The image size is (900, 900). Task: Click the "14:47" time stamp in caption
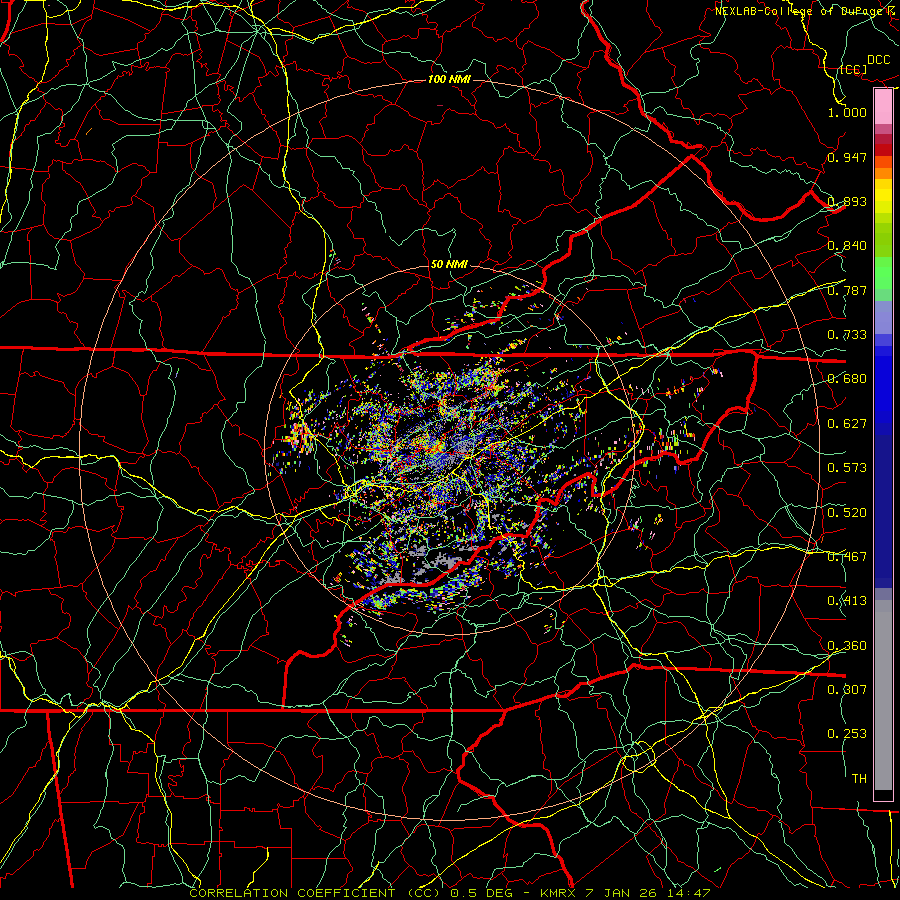click(x=689, y=893)
